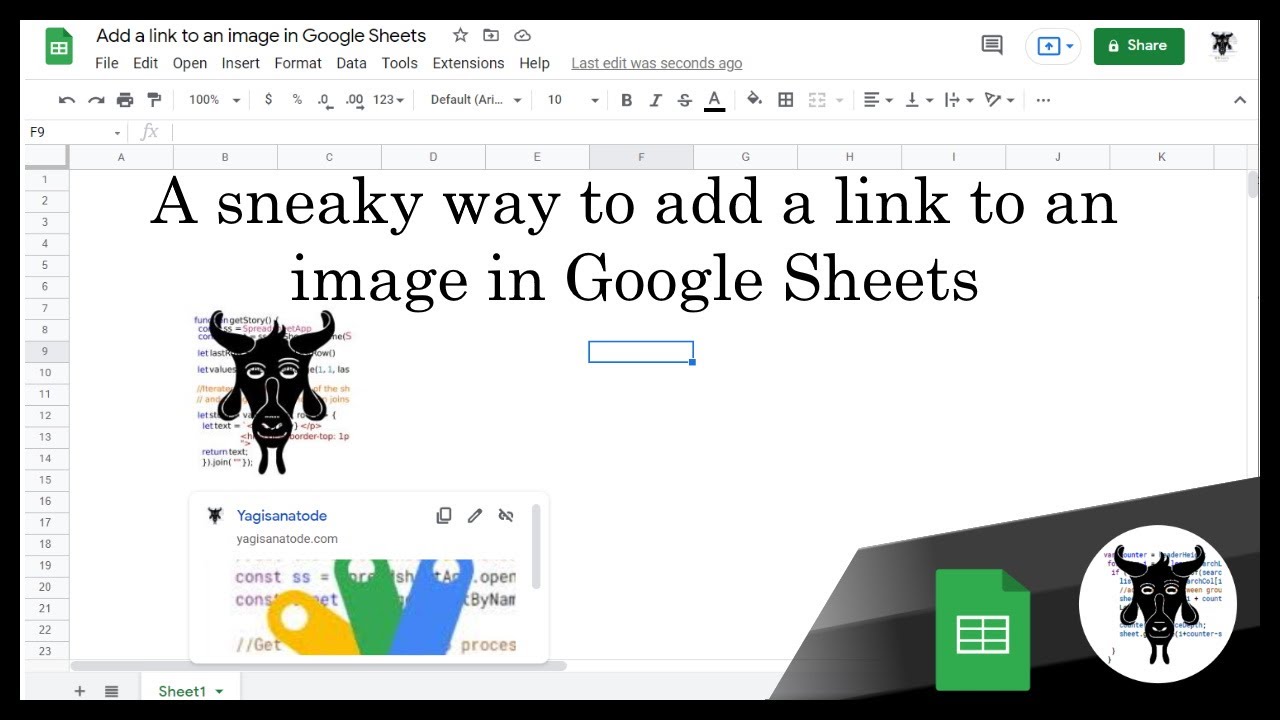Open the all sheets list
This screenshot has height=720, width=1280.
coord(112,691)
